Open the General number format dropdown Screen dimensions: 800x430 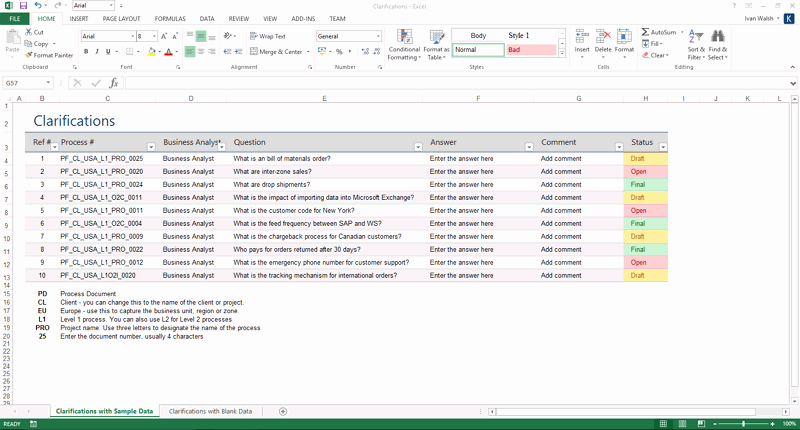378,36
